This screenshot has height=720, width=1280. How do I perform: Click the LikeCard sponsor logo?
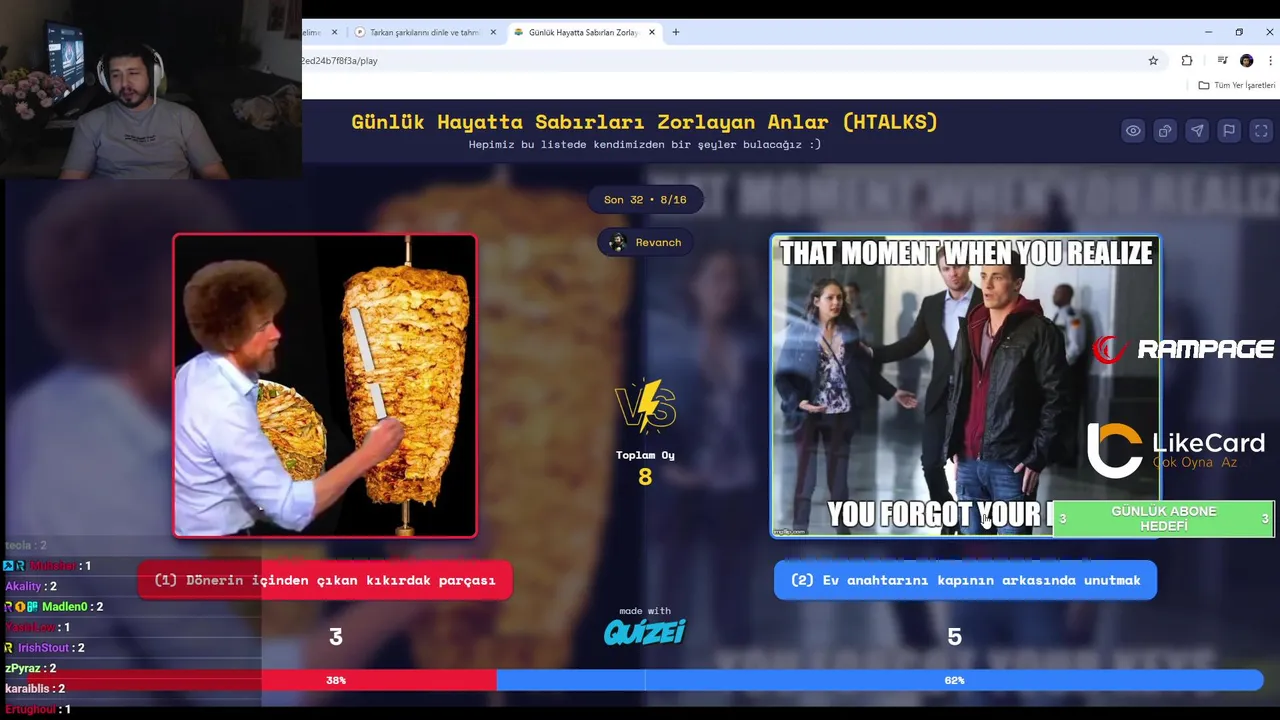(x=1176, y=449)
